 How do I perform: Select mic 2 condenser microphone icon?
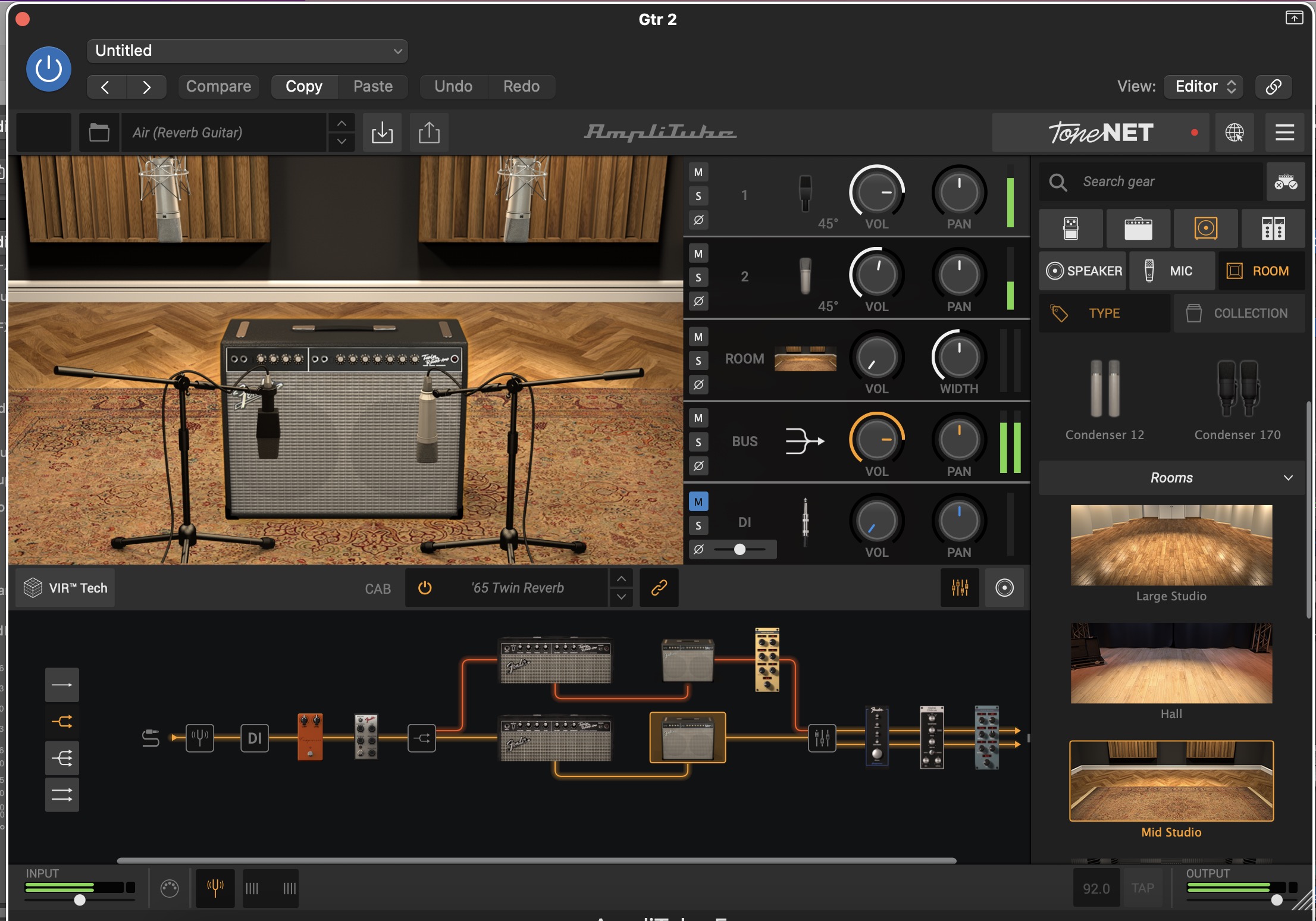point(805,275)
